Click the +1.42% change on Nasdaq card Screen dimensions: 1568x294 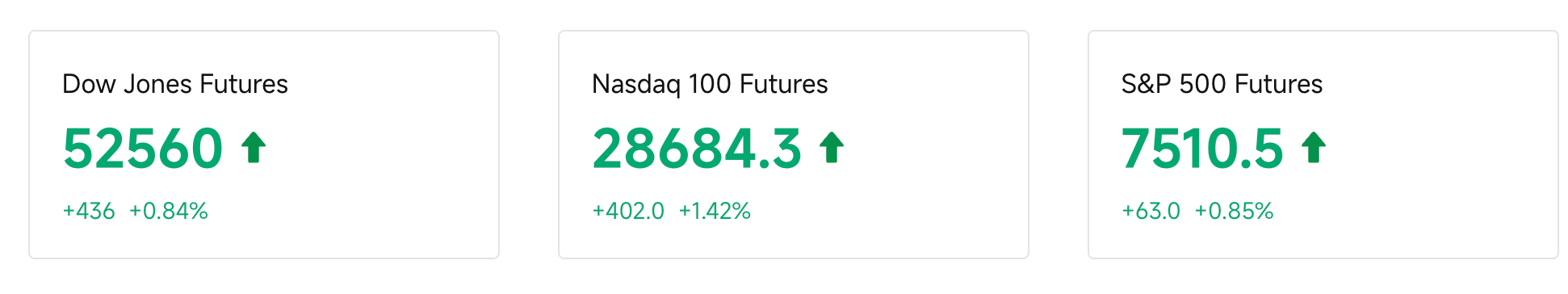(x=715, y=211)
